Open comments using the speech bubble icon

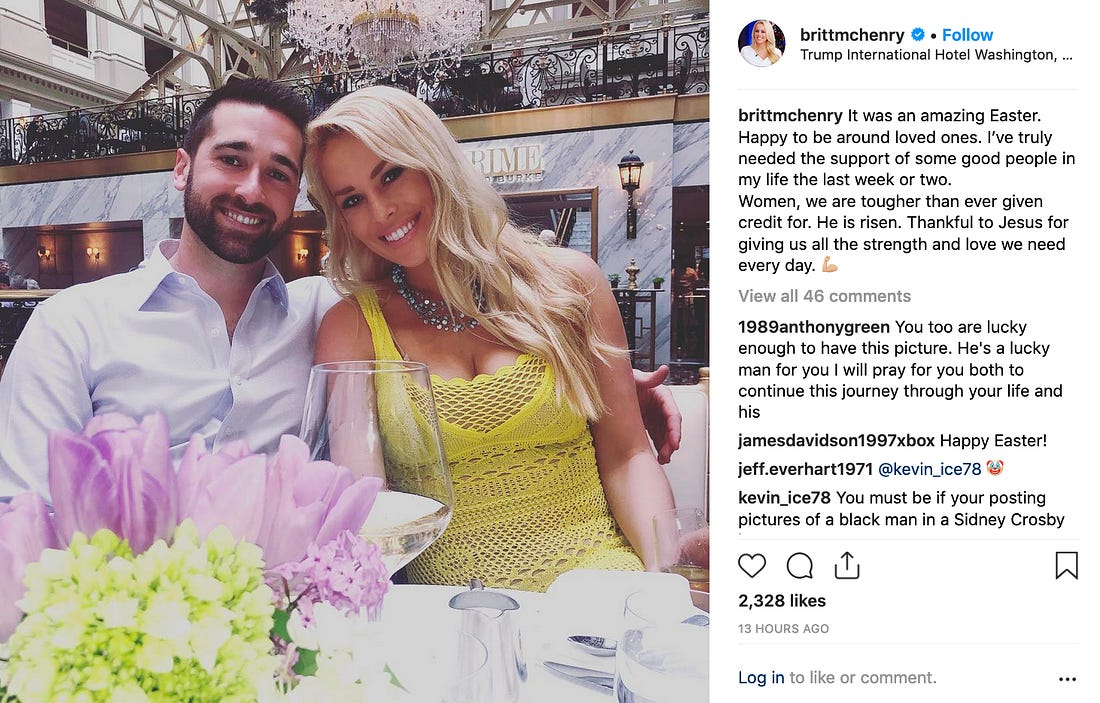click(x=800, y=565)
